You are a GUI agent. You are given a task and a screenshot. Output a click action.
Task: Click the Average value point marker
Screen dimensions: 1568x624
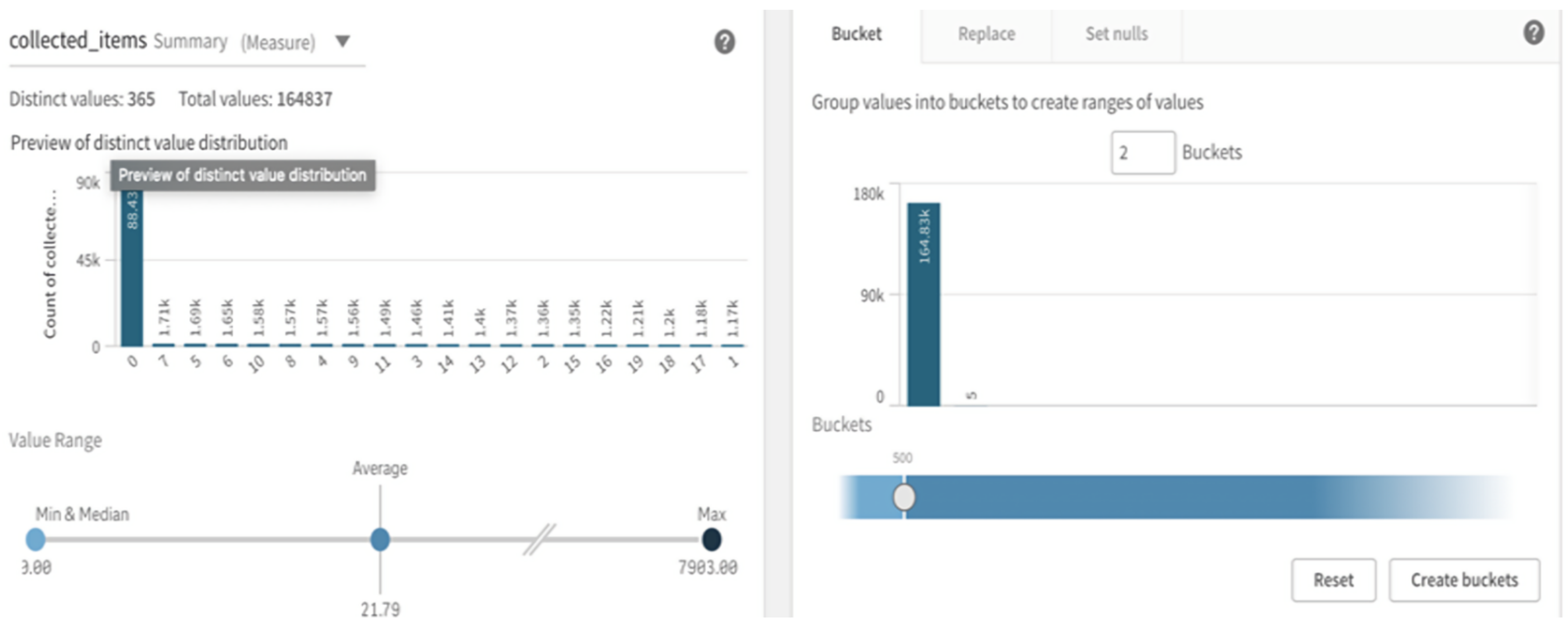(380, 539)
